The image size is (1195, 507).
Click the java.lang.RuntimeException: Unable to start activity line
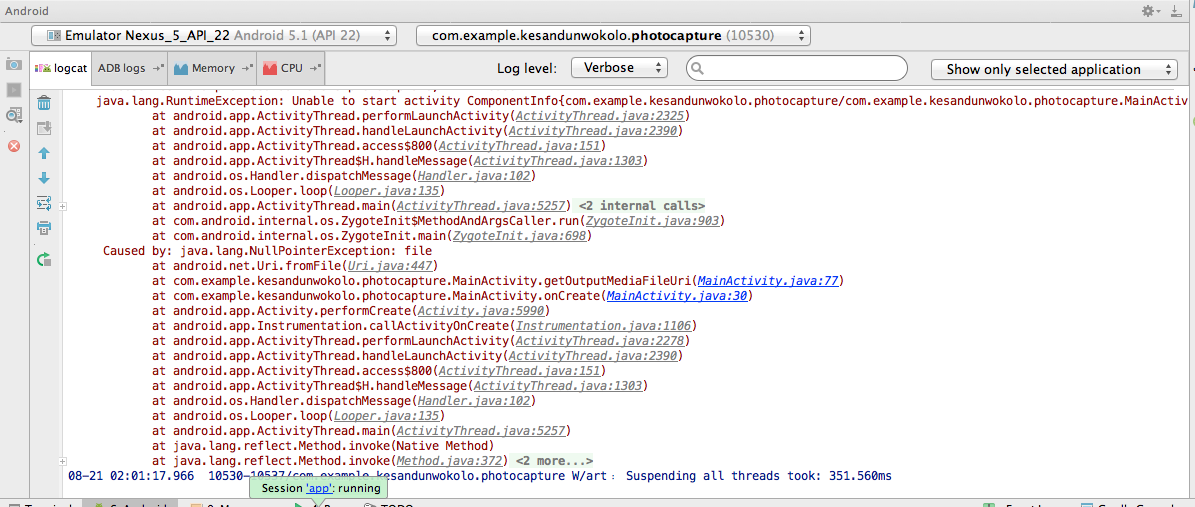click(640, 101)
